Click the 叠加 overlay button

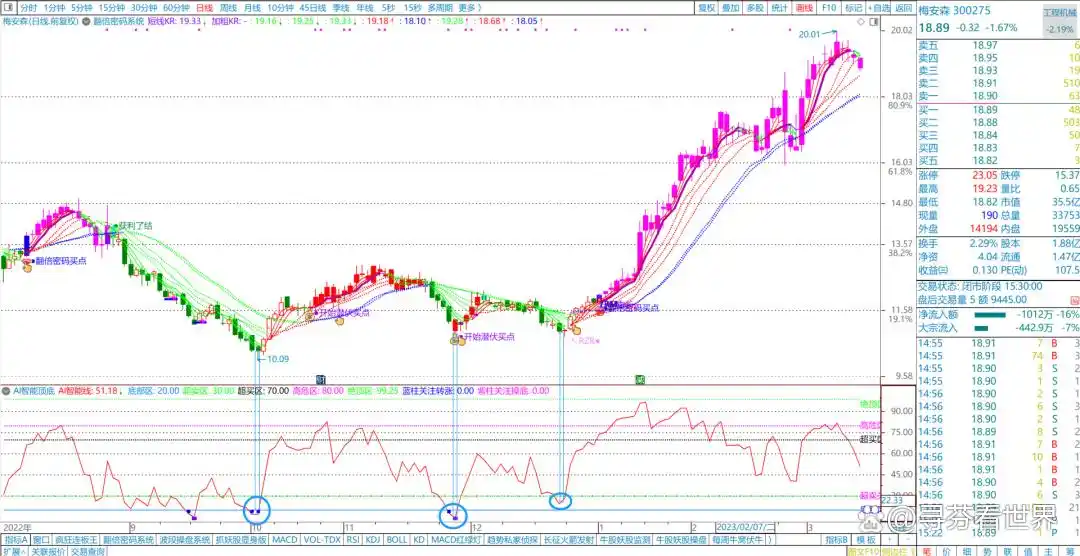pyautogui.click(x=731, y=8)
